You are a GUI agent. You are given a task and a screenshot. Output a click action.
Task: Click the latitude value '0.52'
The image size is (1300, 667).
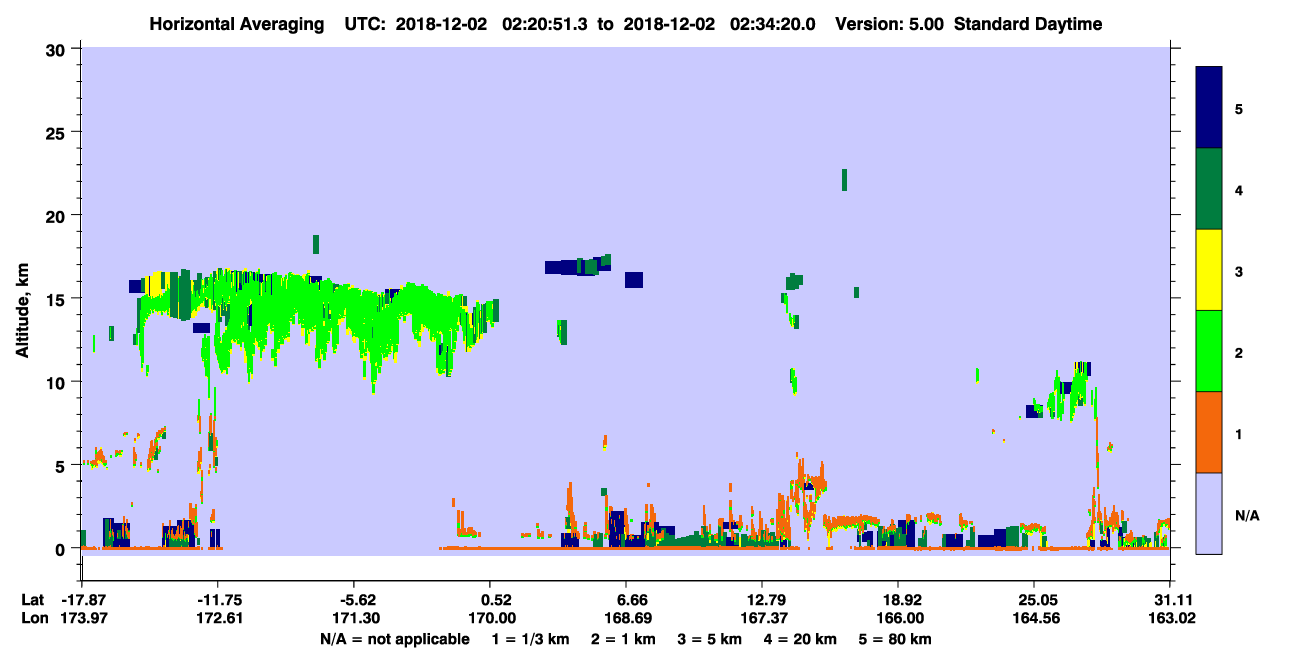click(x=497, y=600)
